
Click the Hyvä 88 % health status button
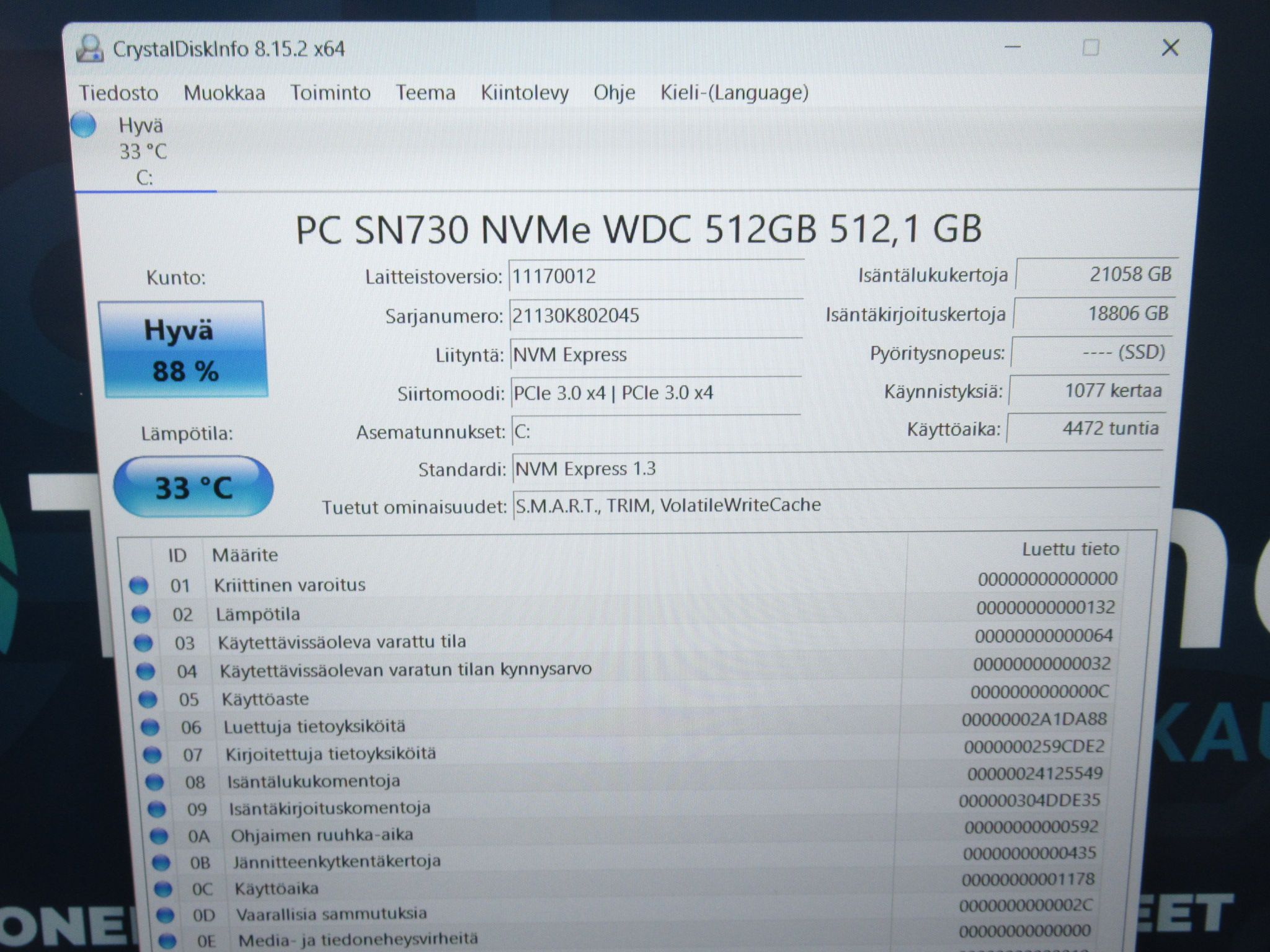click(184, 350)
